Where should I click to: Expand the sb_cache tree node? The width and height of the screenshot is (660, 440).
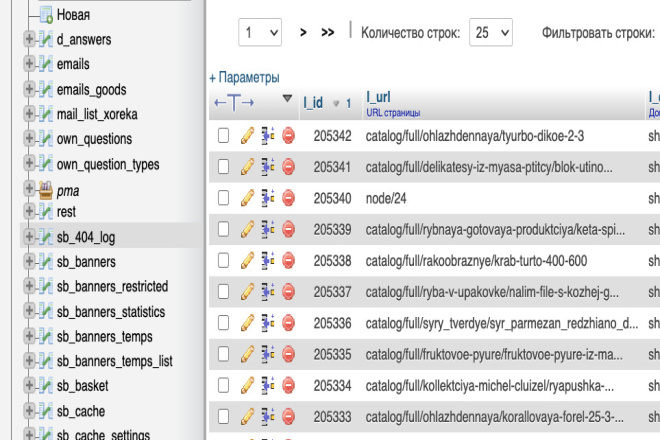pos(29,411)
